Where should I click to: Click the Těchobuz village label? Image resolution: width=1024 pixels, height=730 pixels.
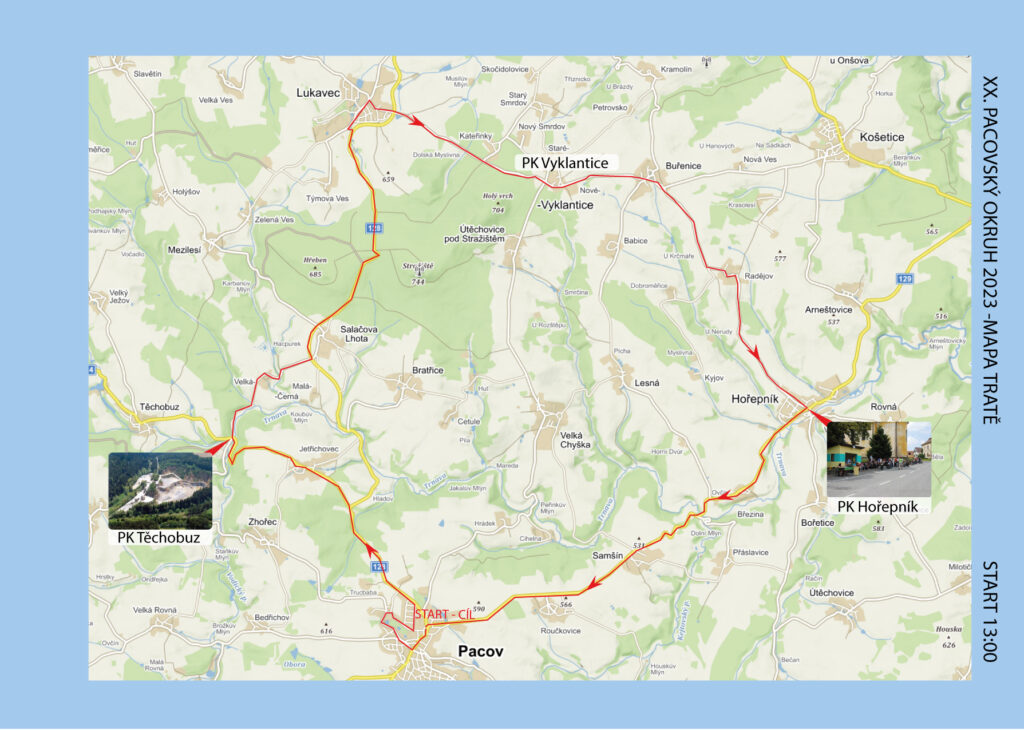(x=159, y=407)
